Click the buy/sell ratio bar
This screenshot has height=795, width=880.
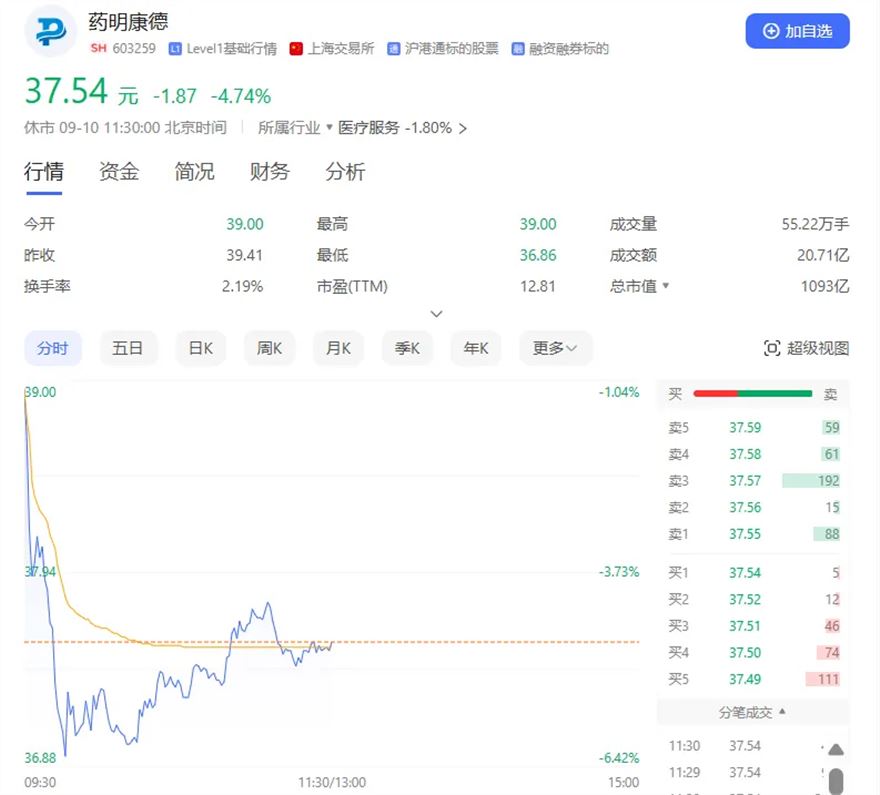pyautogui.click(x=752, y=394)
